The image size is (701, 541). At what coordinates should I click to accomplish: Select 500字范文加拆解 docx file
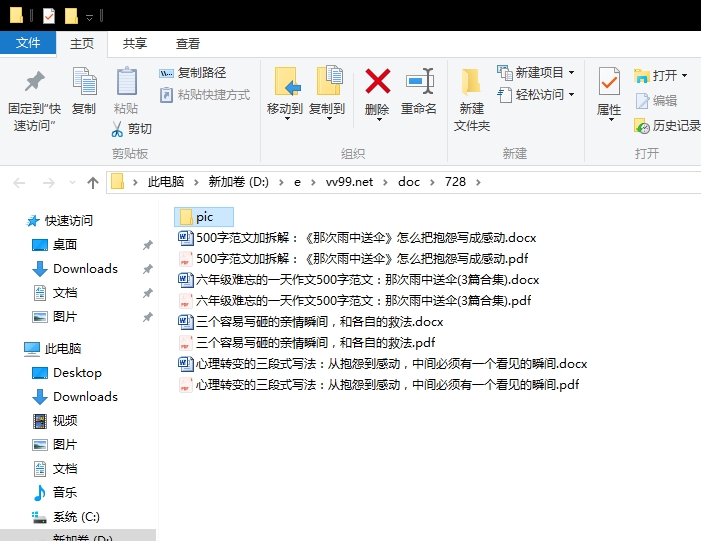coord(357,237)
